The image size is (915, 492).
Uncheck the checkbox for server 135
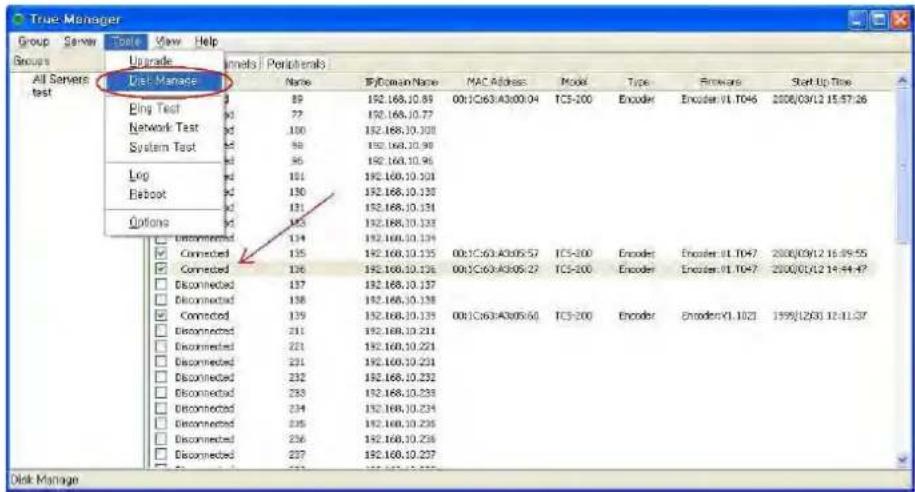point(161,253)
